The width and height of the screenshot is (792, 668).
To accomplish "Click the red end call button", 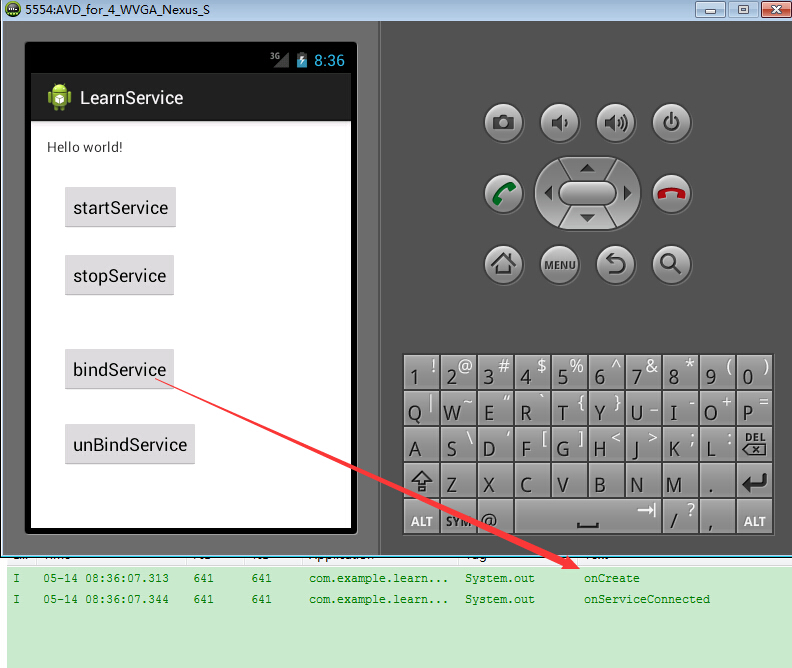I will pos(671,194).
